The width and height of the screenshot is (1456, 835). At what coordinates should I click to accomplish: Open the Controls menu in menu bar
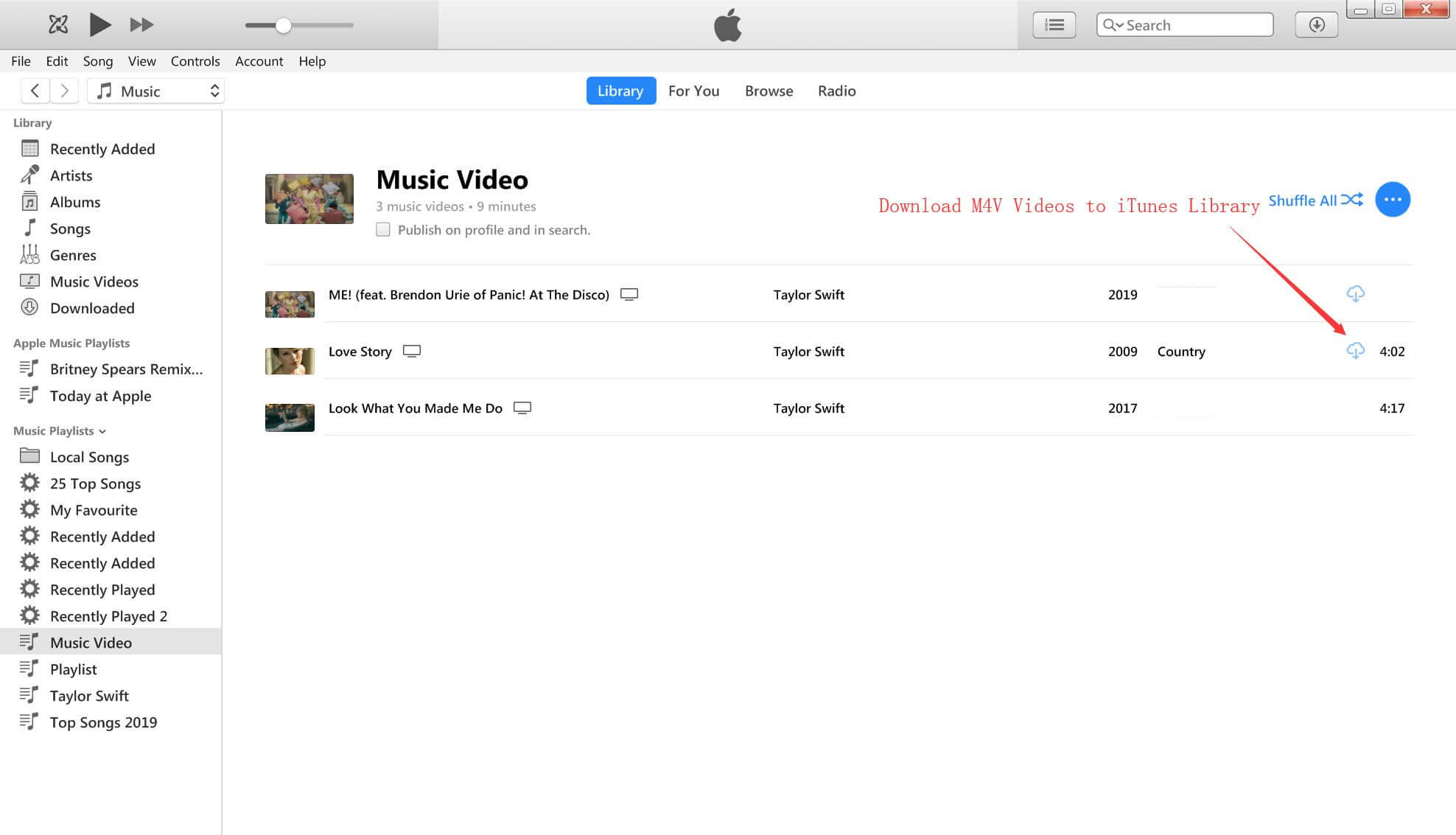(195, 61)
